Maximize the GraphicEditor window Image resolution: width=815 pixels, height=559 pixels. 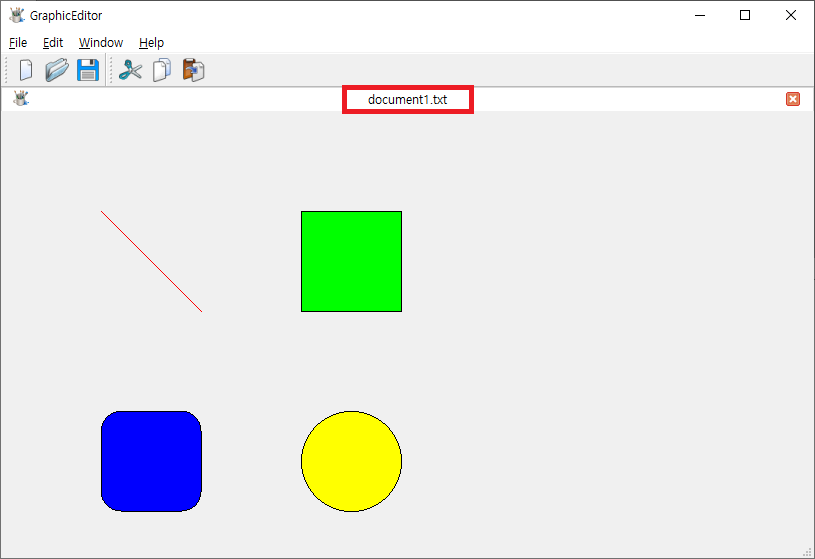tap(745, 15)
